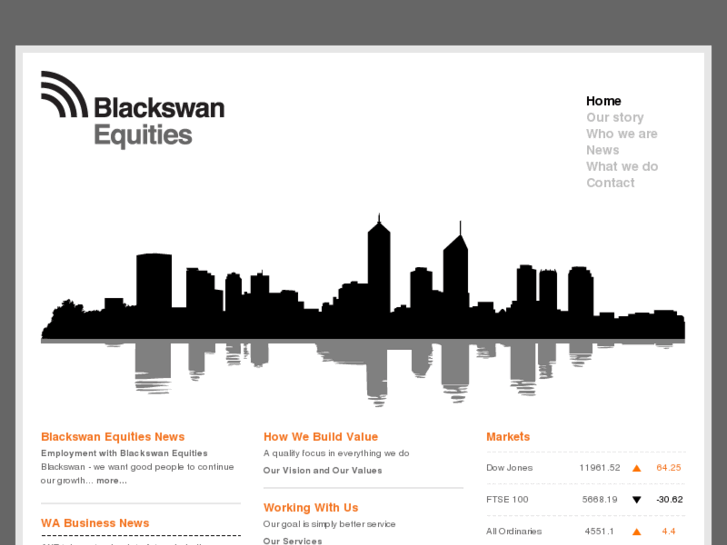
Task: Click the black down arrow for FTSE 100
Action: click(637, 500)
